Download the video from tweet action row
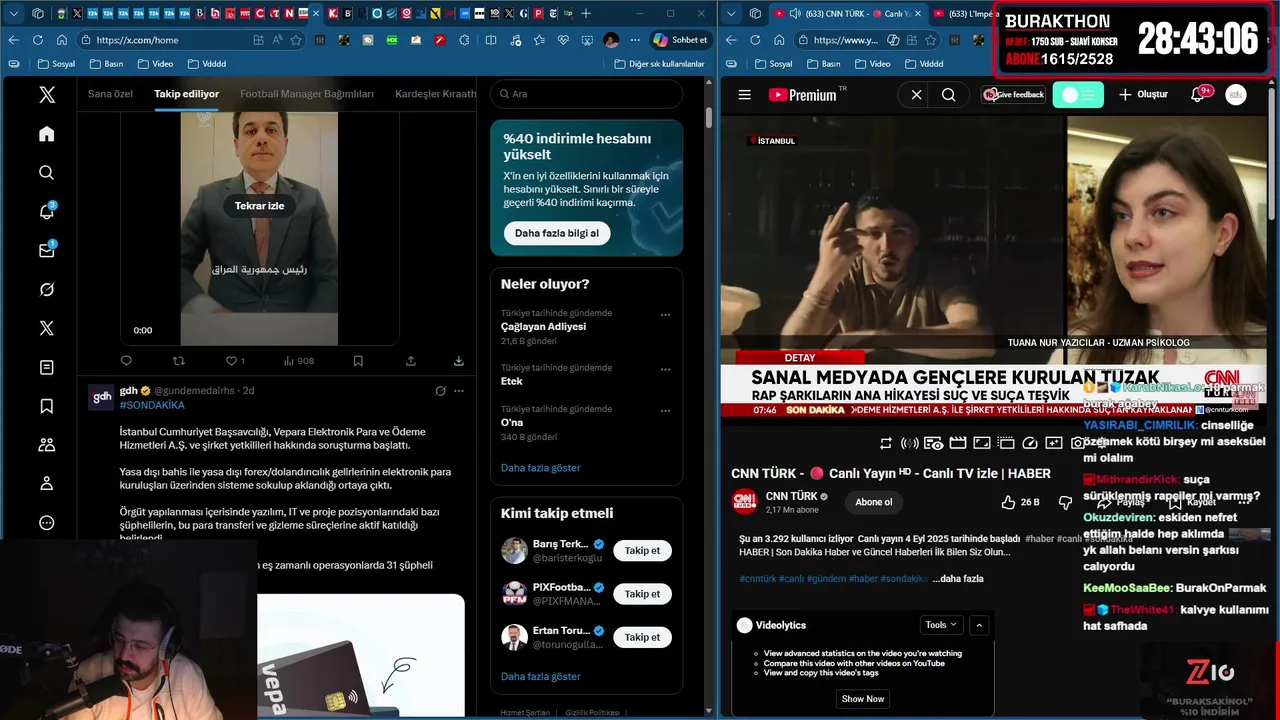 coord(459,361)
